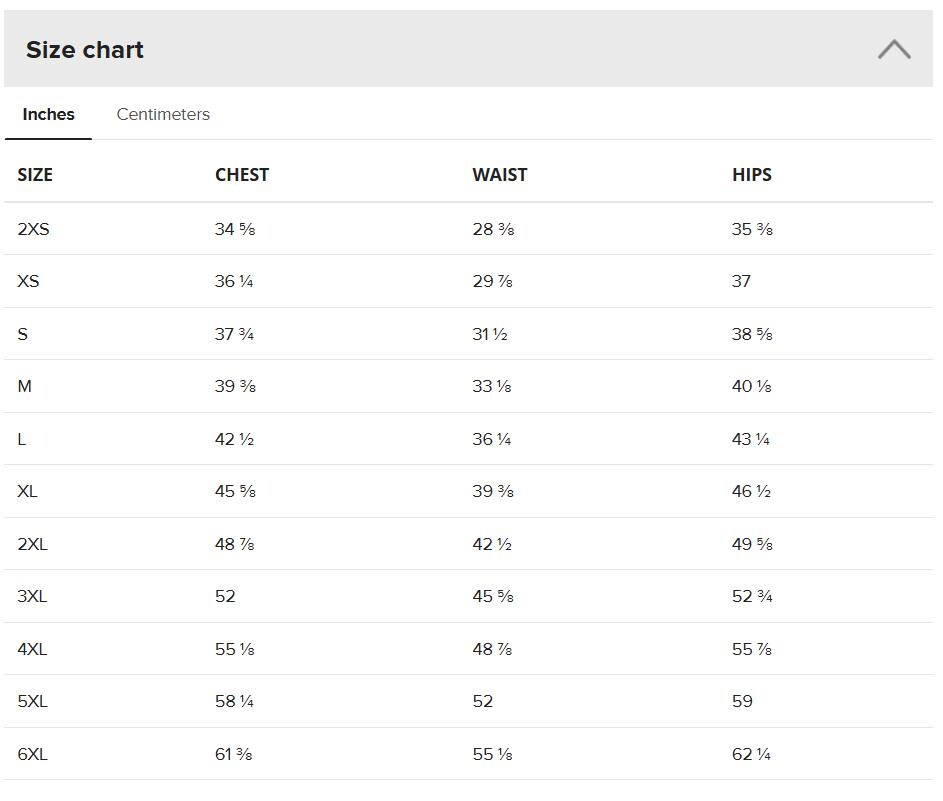
Task: Select the M size row label
Action: coord(25,386)
